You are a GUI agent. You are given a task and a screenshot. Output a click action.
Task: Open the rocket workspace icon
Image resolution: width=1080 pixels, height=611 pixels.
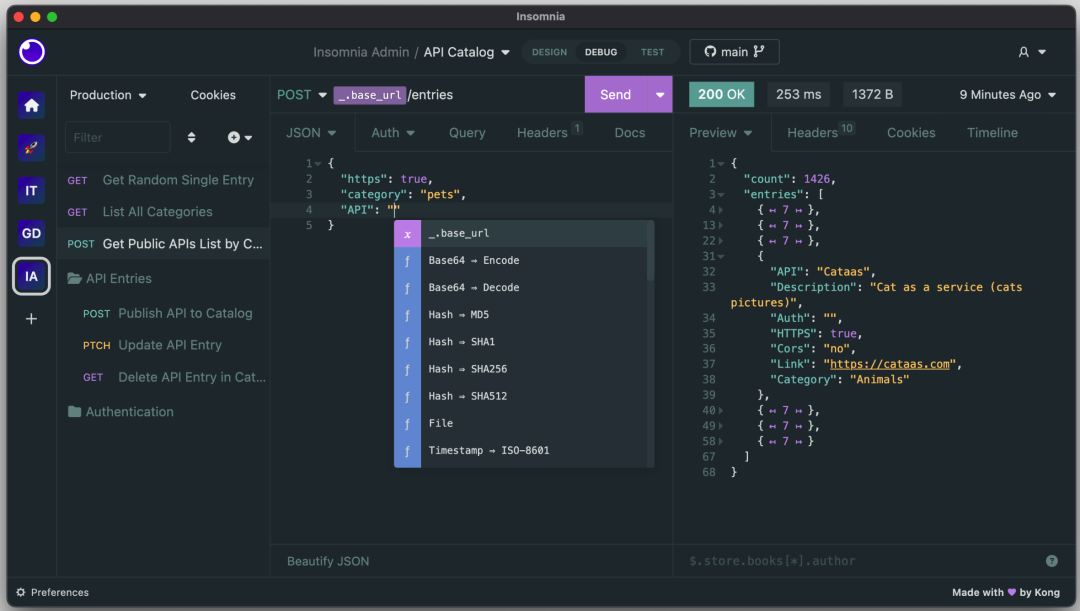pos(32,148)
